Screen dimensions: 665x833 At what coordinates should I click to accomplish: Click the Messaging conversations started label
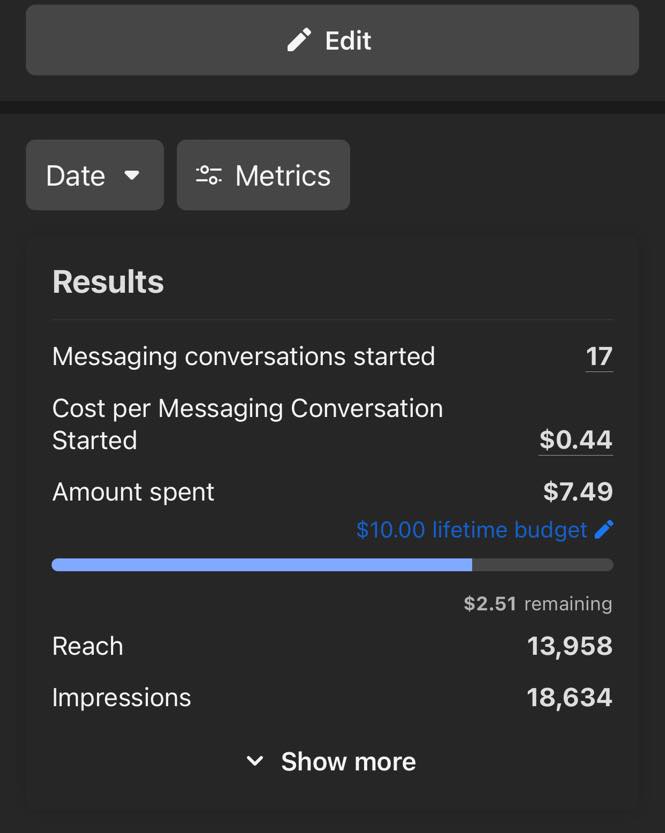coord(243,357)
